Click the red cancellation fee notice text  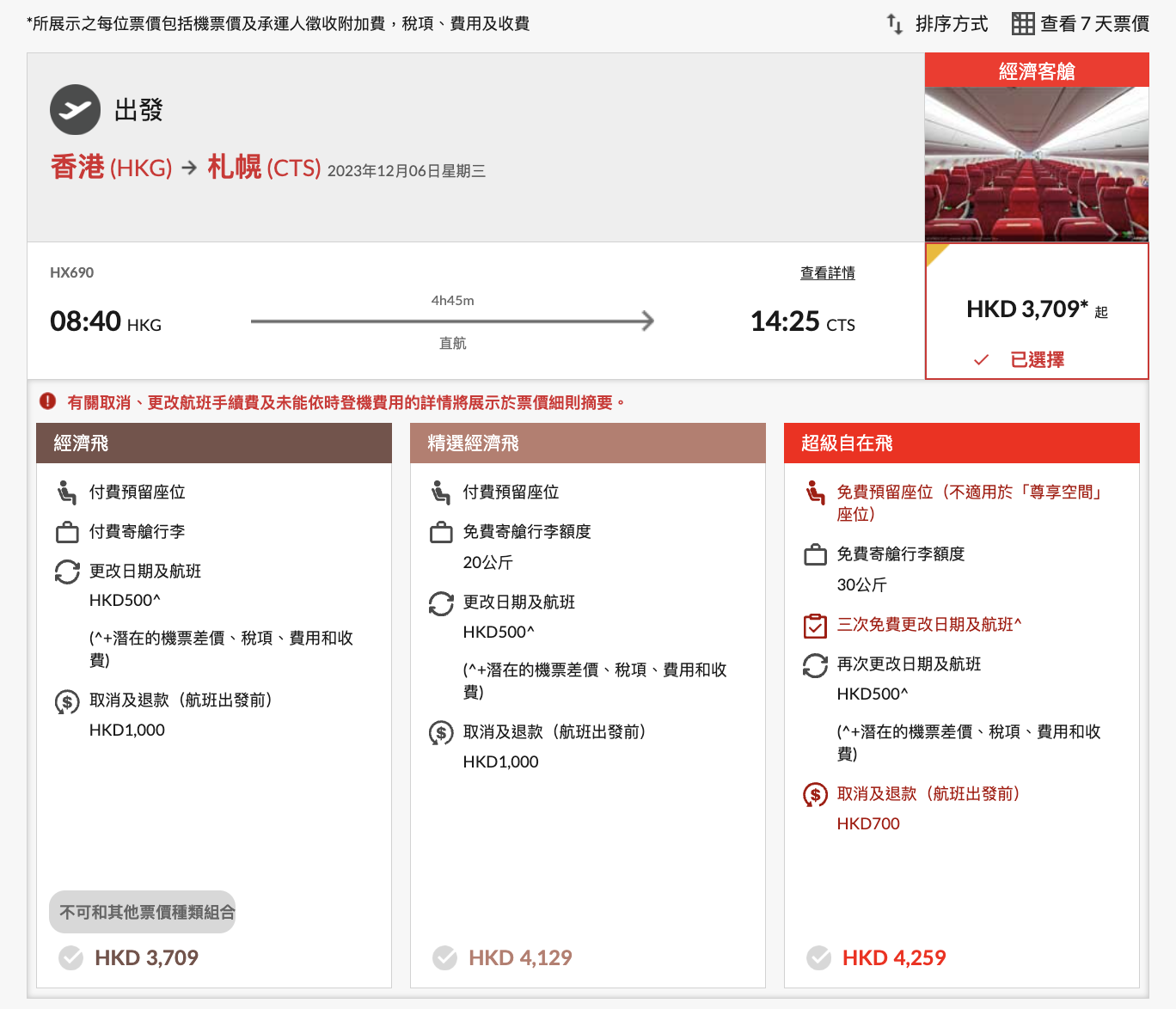pos(346,402)
